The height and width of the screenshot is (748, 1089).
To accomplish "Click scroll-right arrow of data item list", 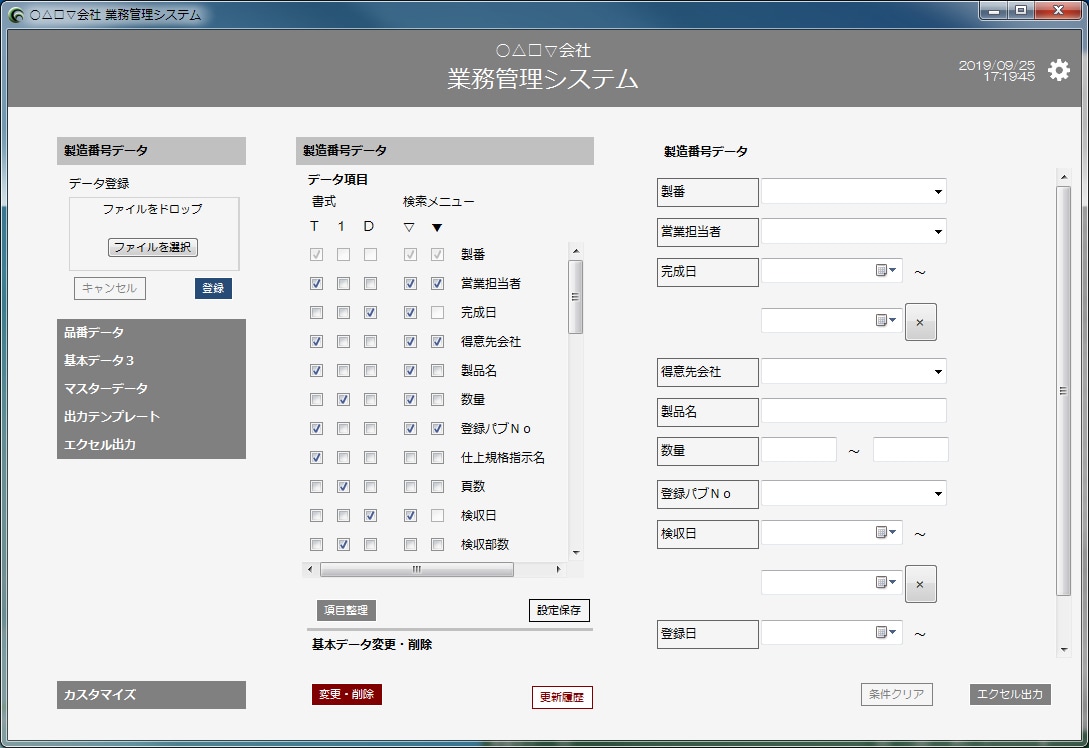I will click(x=558, y=570).
